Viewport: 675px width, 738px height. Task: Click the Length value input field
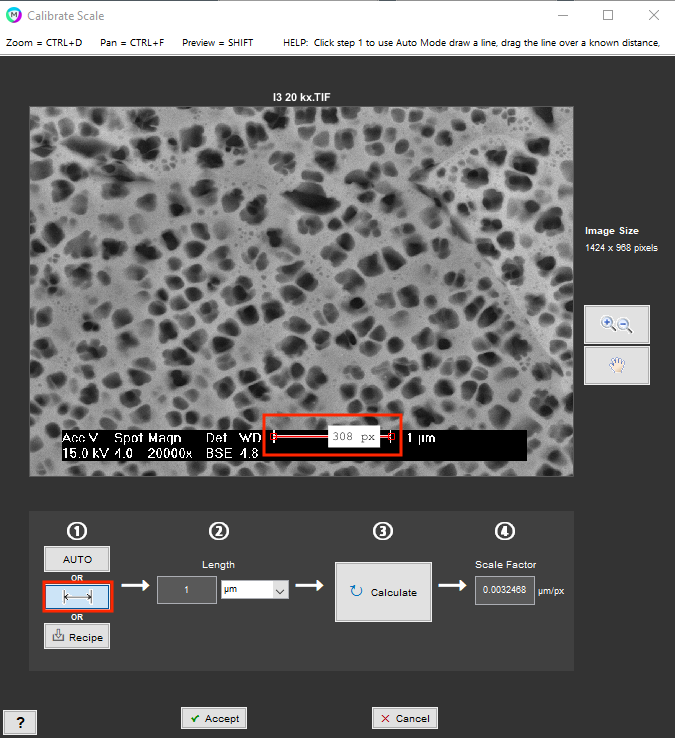(x=187, y=590)
